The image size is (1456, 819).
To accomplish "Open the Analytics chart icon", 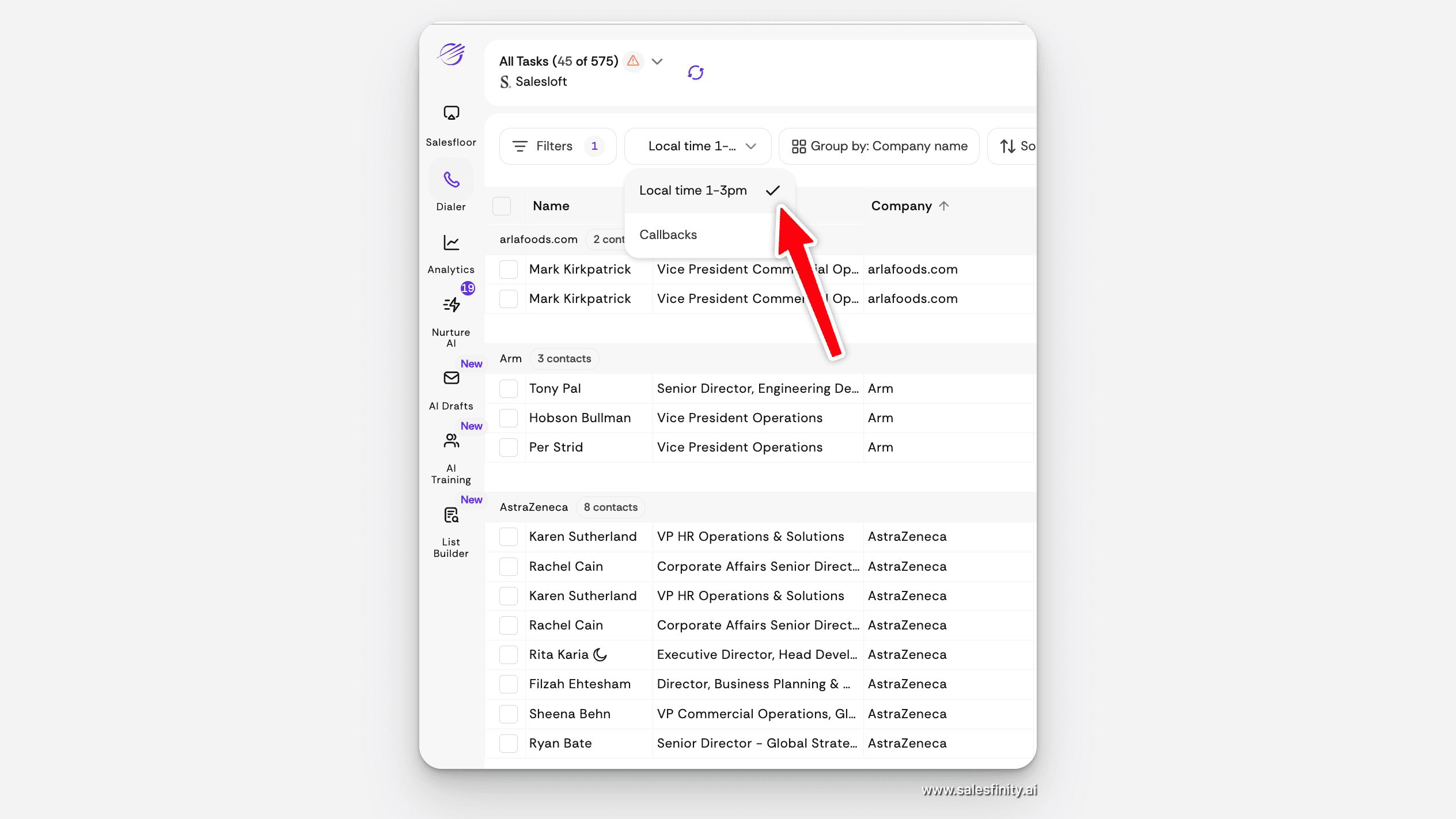I will click(451, 242).
